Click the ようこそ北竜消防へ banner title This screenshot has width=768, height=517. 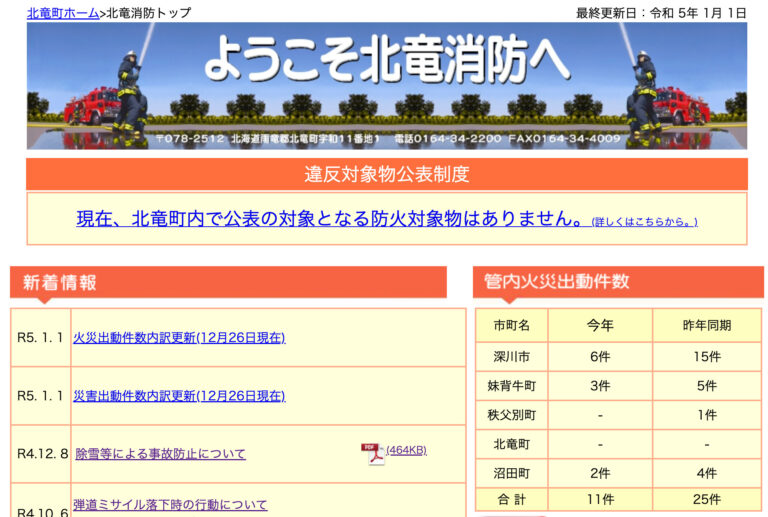[x=386, y=62]
